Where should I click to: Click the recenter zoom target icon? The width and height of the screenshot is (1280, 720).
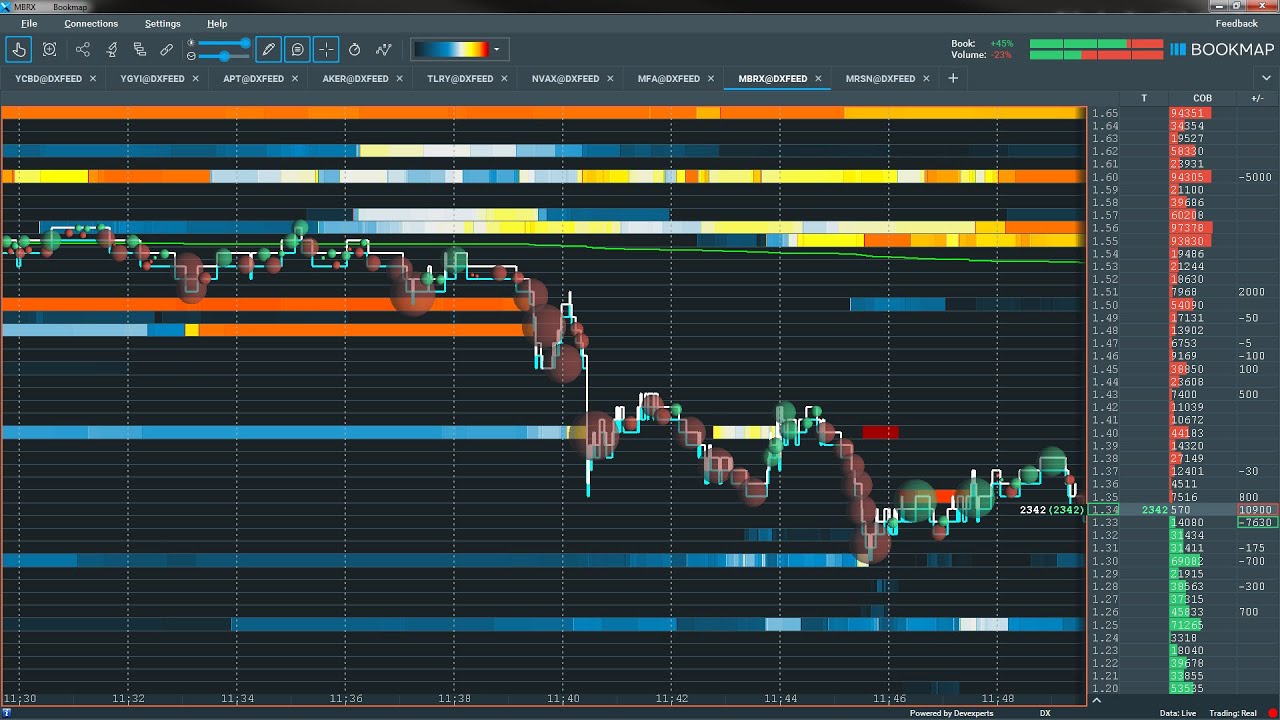pos(49,49)
